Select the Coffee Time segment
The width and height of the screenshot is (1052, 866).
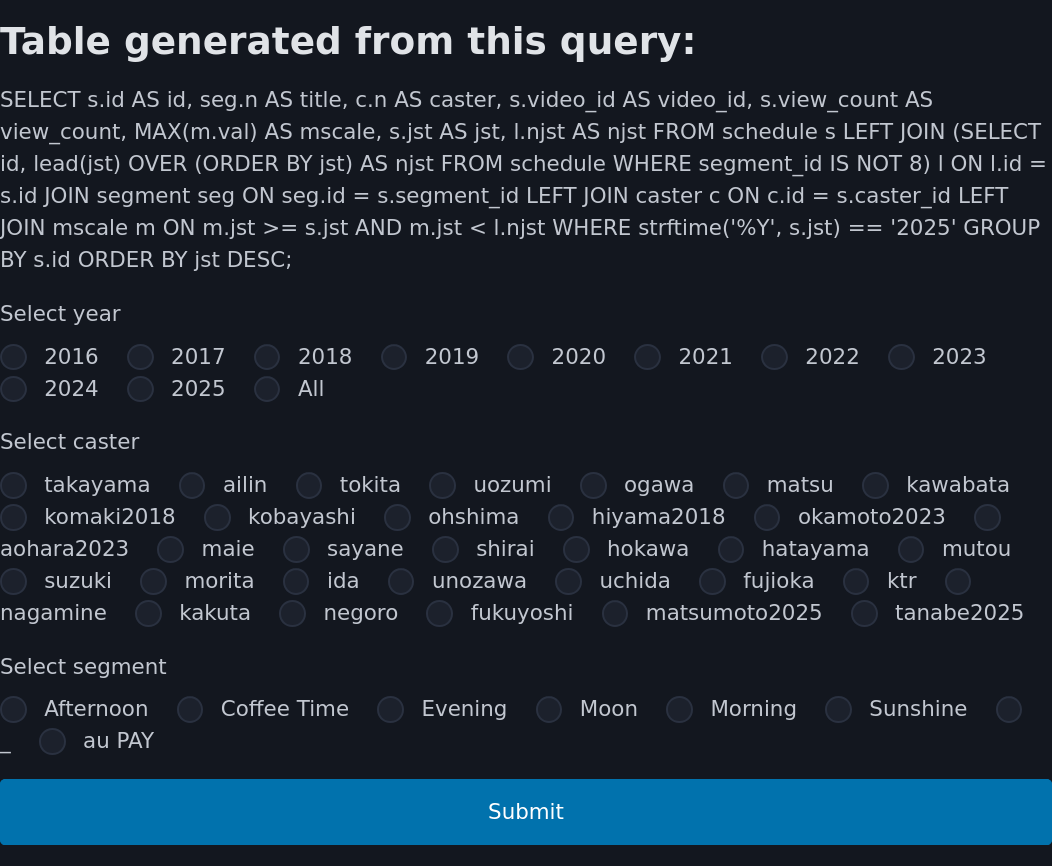pyautogui.click(x=190, y=710)
